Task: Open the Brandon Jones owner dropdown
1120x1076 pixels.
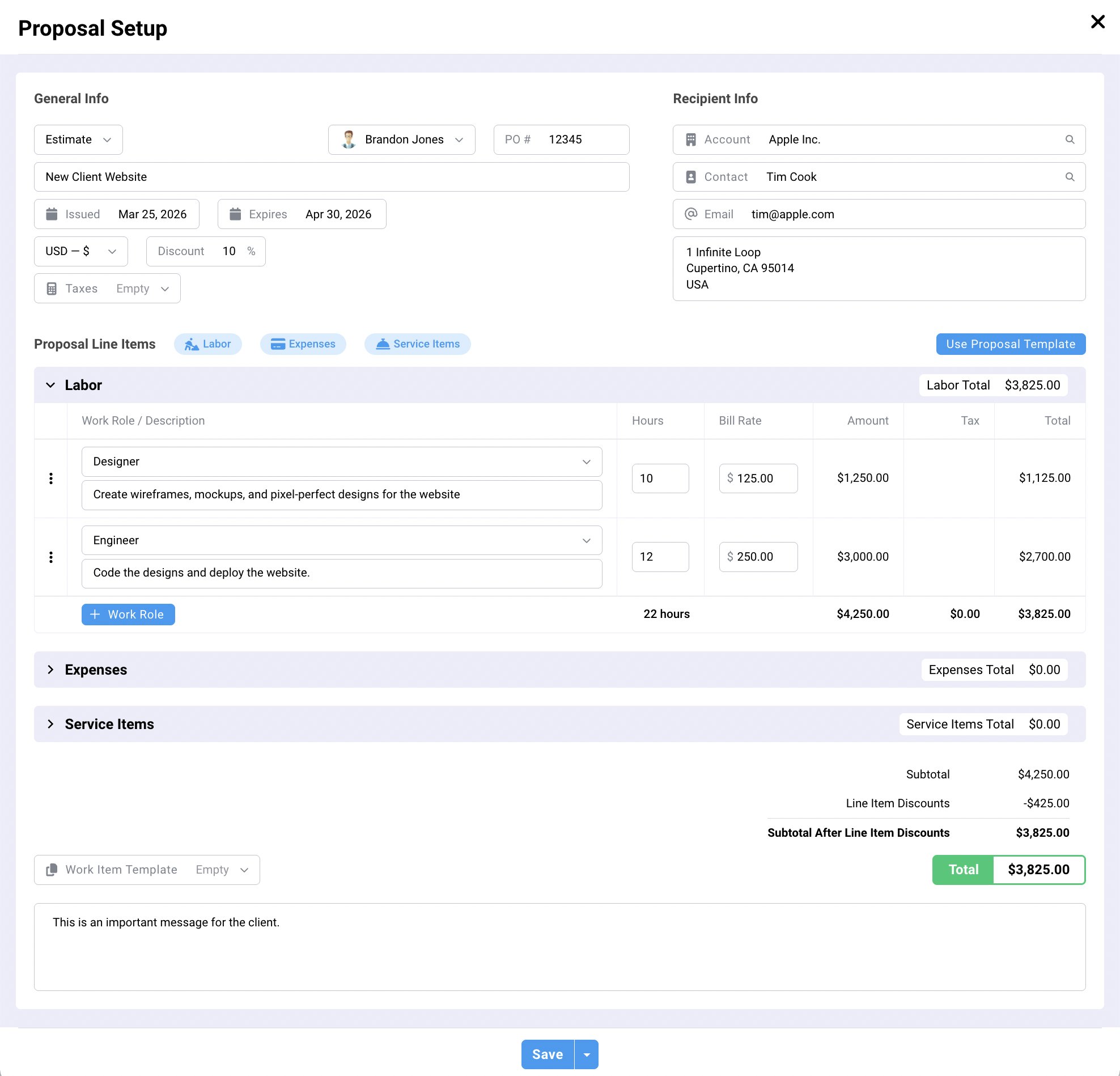Action: point(401,139)
